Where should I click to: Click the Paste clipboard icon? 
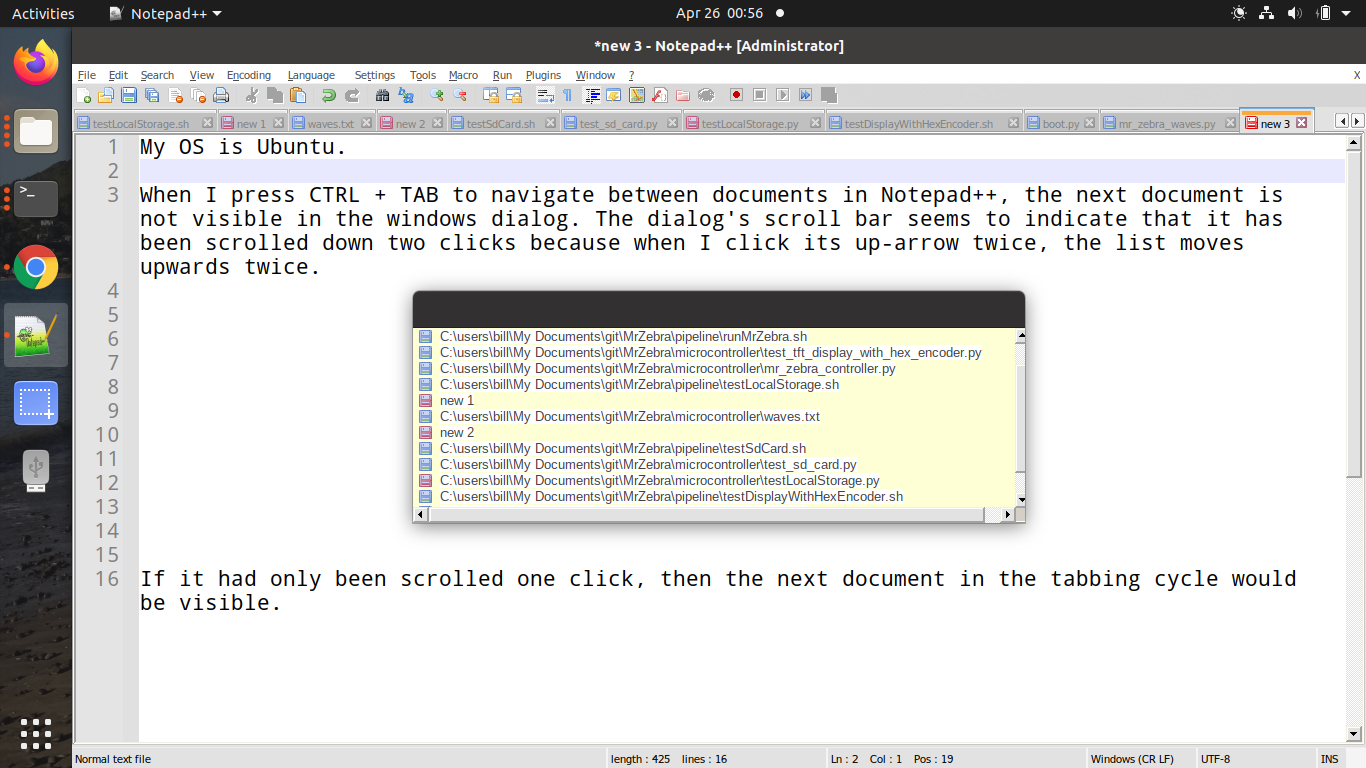[298, 95]
